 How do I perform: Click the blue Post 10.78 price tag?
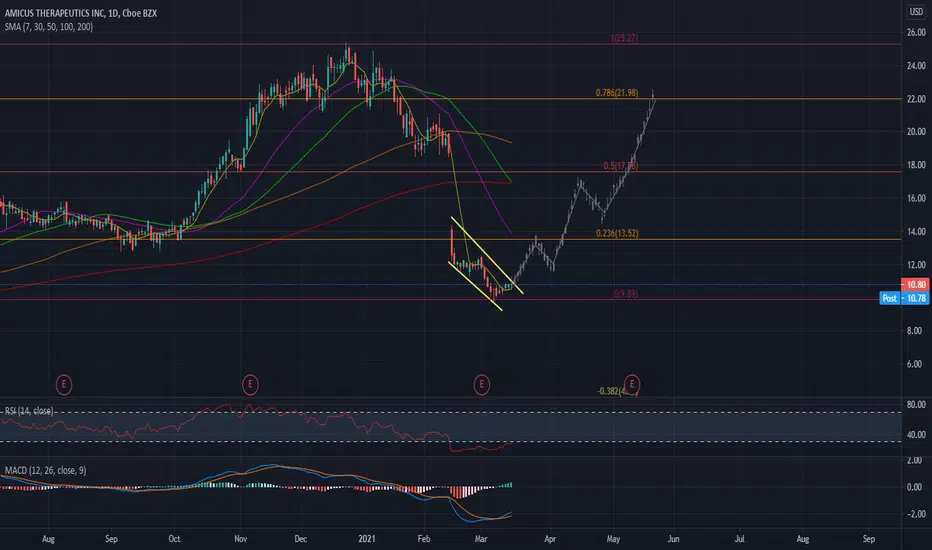pyautogui.click(x=904, y=298)
